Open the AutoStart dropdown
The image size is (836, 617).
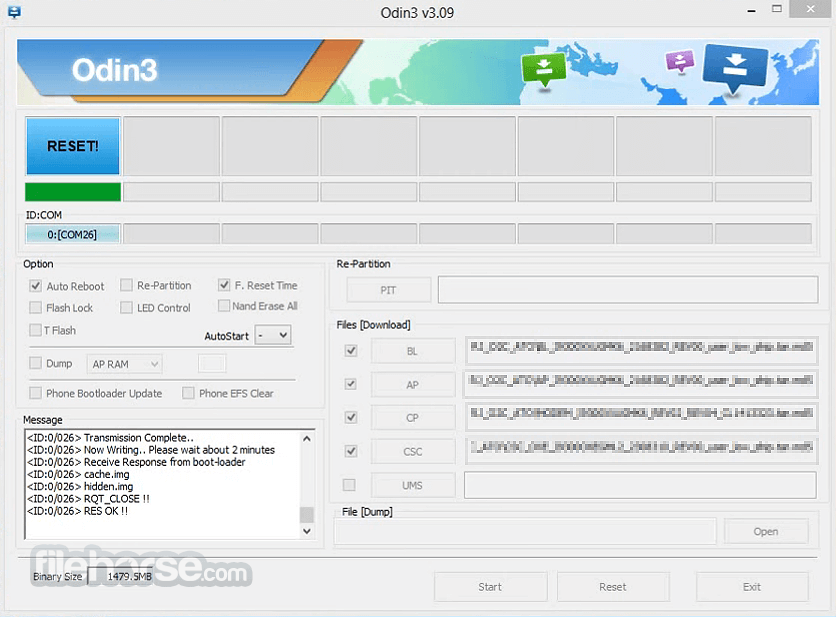(273, 335)
